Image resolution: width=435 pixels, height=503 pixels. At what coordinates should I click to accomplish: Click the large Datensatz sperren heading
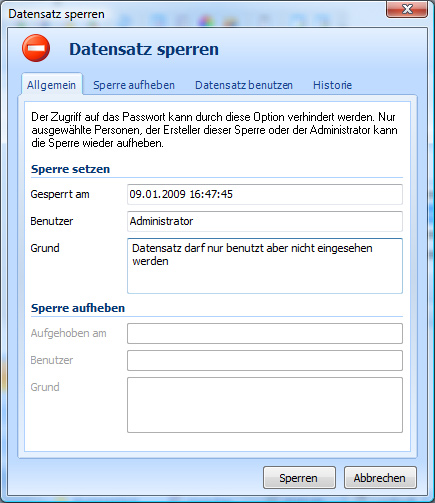[144, 49]
